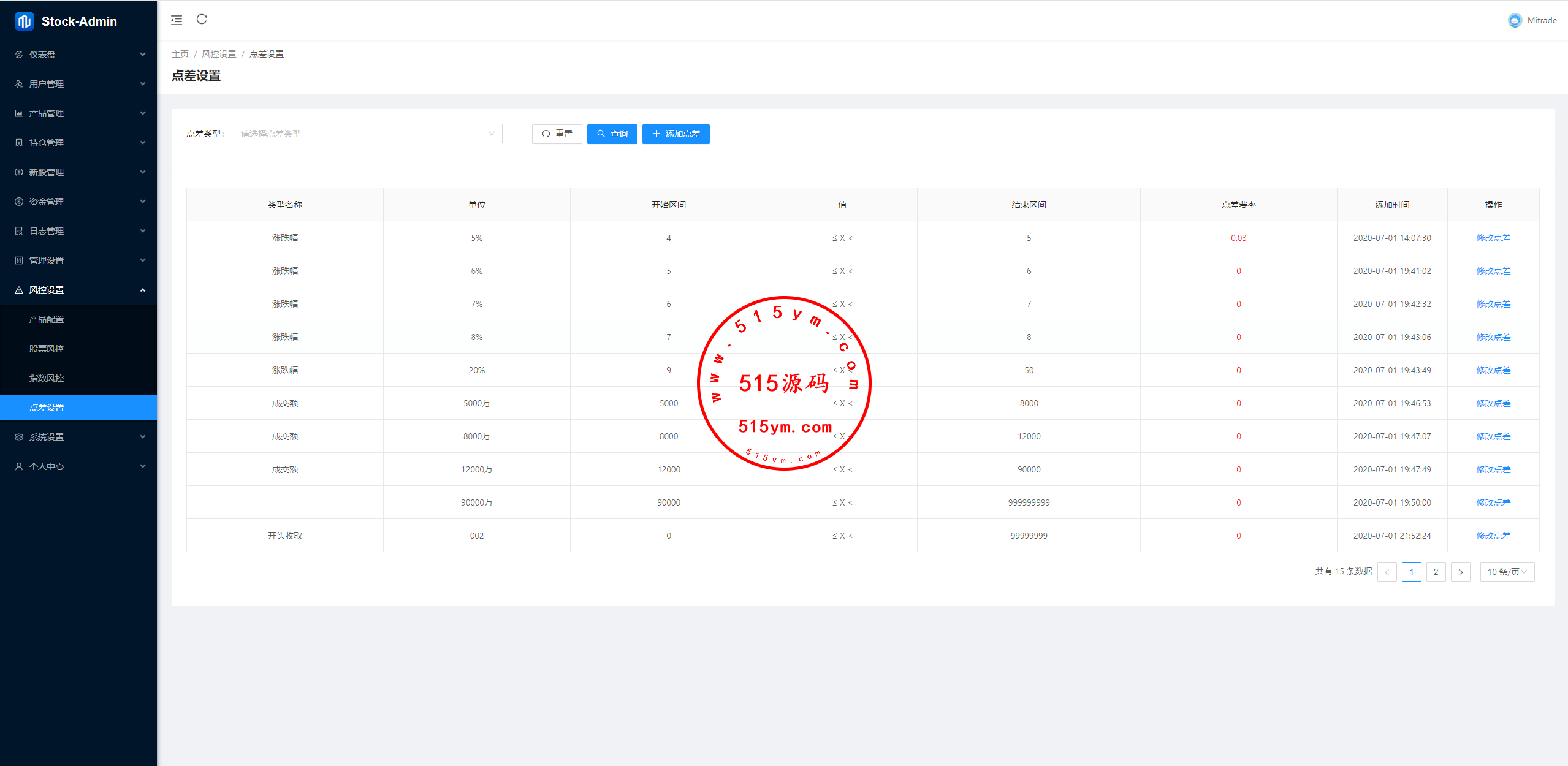Image resolution: width=1568 pixels, height=766 pixels.
Task: Collapse the 风控设置 sidebar menu
Action: (78, 290)
